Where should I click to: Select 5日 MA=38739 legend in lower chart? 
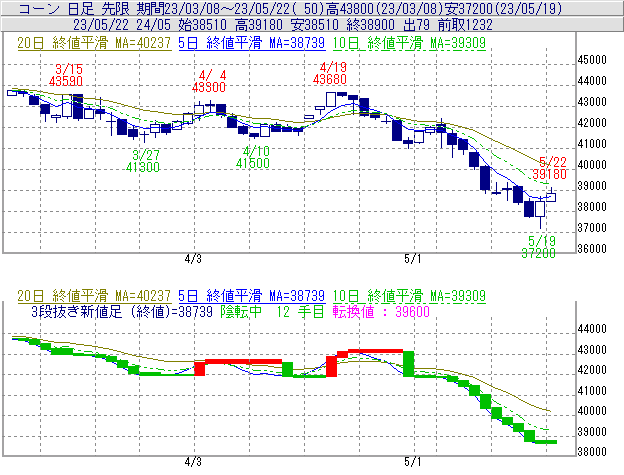coord(252,296)
